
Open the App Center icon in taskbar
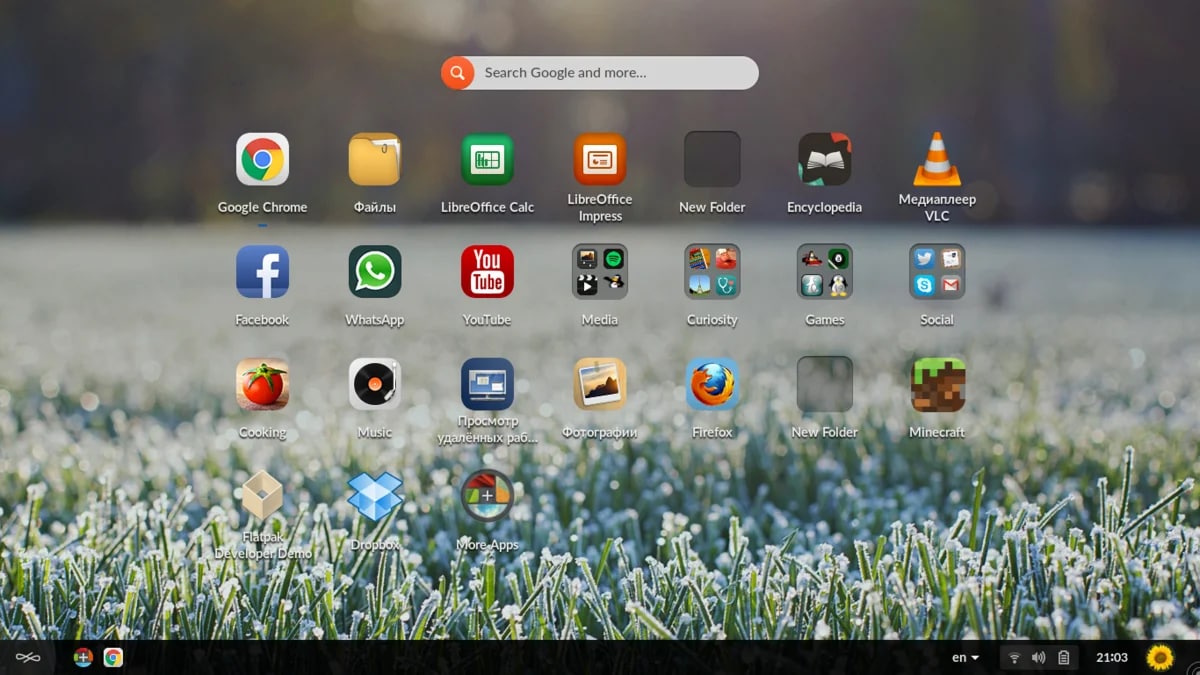pyautogui.click(x=84, y=657)
